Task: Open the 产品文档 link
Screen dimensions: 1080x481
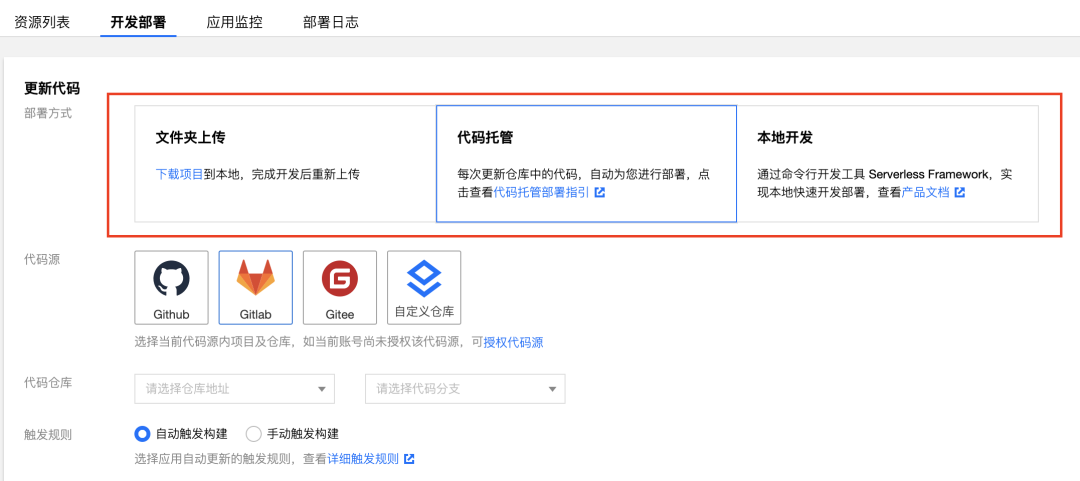Action: [925, 193]
